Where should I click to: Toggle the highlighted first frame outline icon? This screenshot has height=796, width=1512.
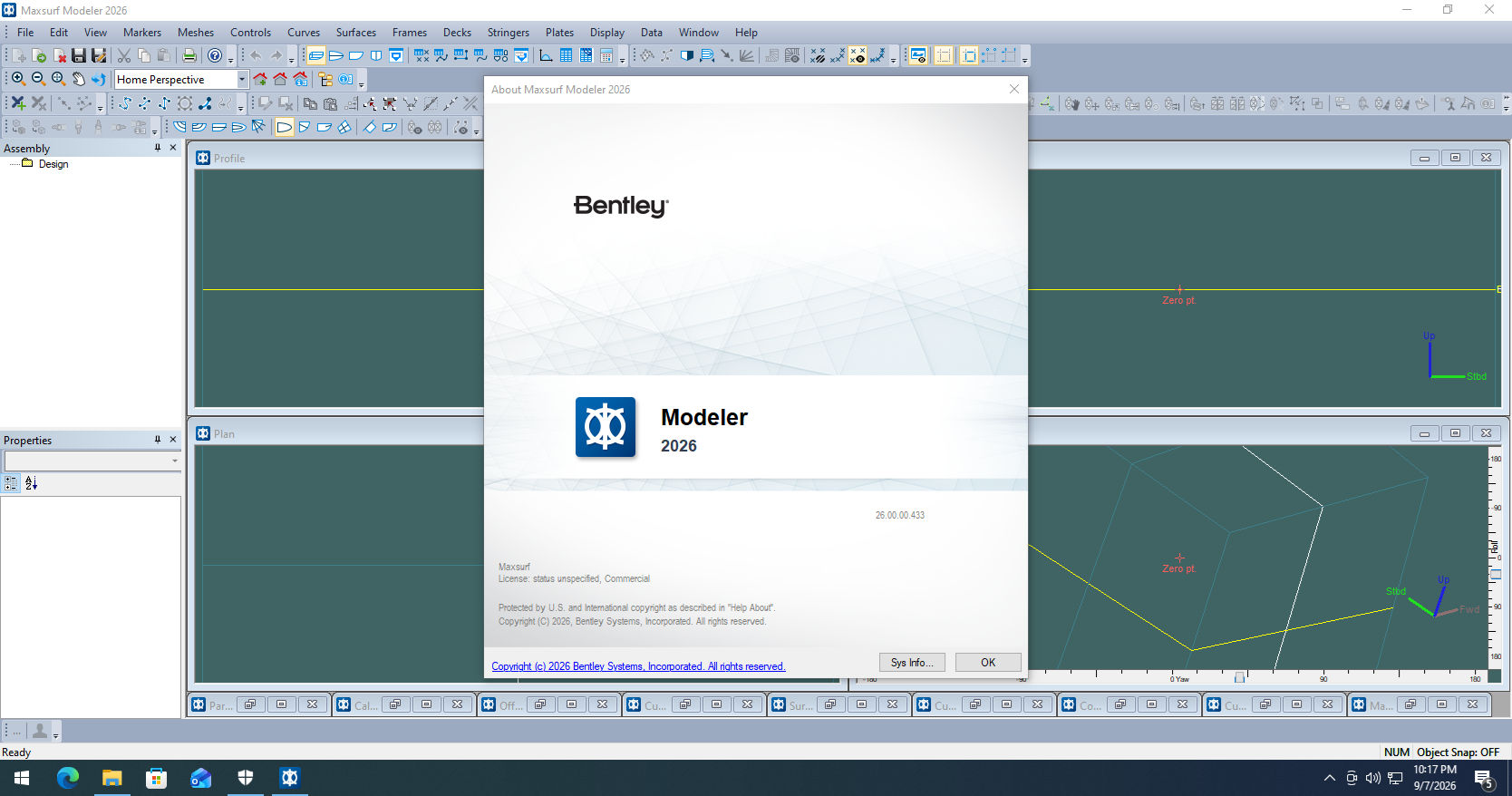944,55
